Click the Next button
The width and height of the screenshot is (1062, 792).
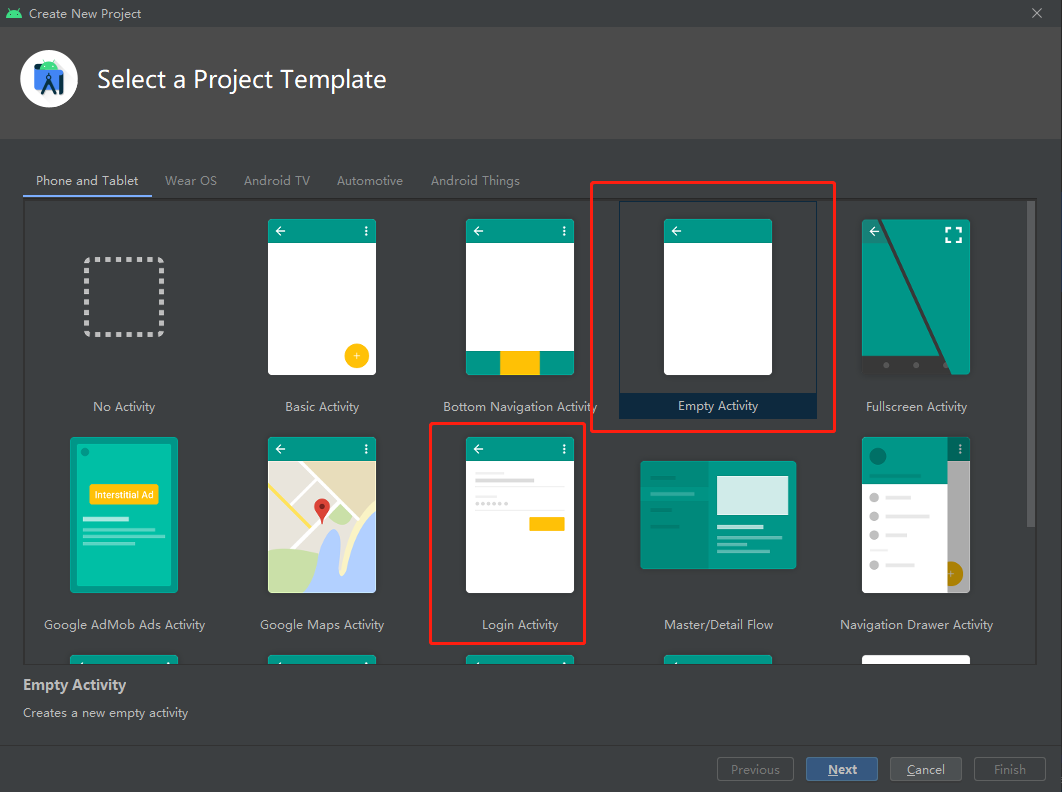[842, 770]
